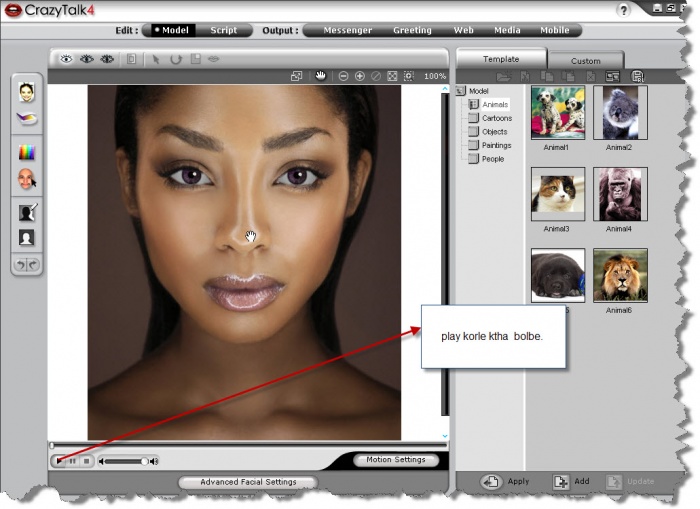Mute using the left speaker icon
The height and width of the screenshot is (509, 700).
pyautogui.click(x=101, y=461)
